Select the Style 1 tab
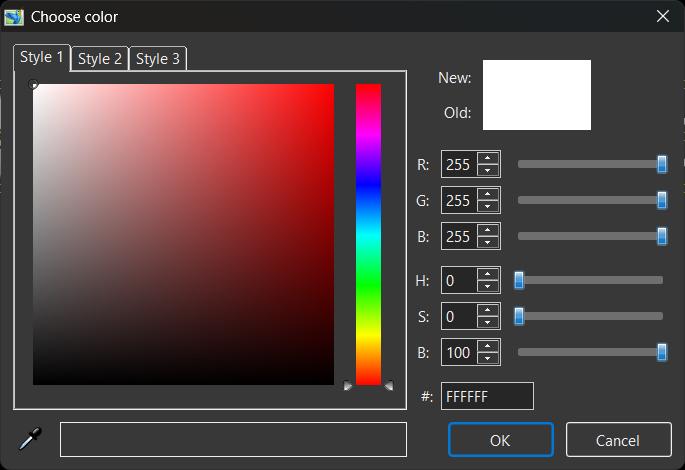This screenshot has width=685, height=470. 42,58
